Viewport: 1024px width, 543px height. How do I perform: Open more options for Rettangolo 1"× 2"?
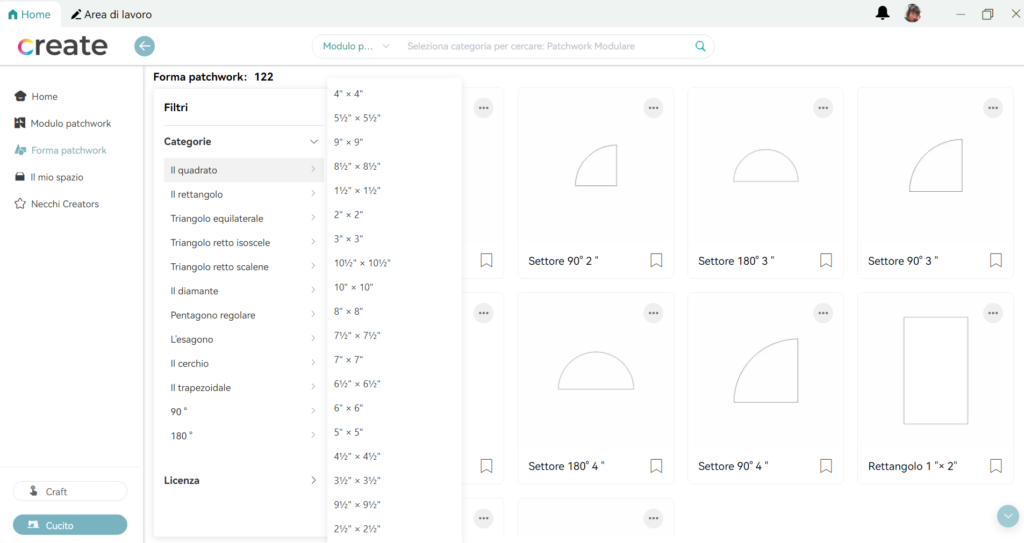tap(993, 313)
